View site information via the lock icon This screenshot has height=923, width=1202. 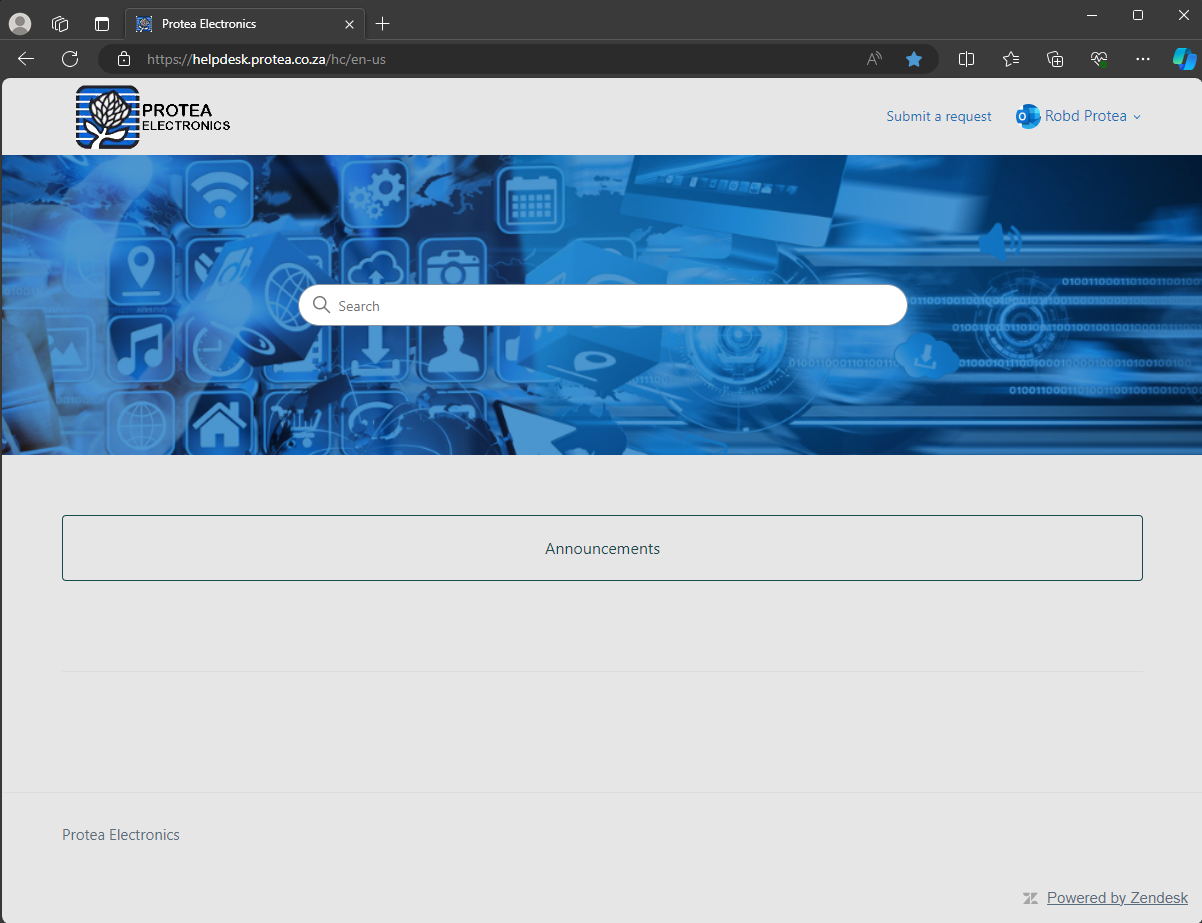[123, 58]
